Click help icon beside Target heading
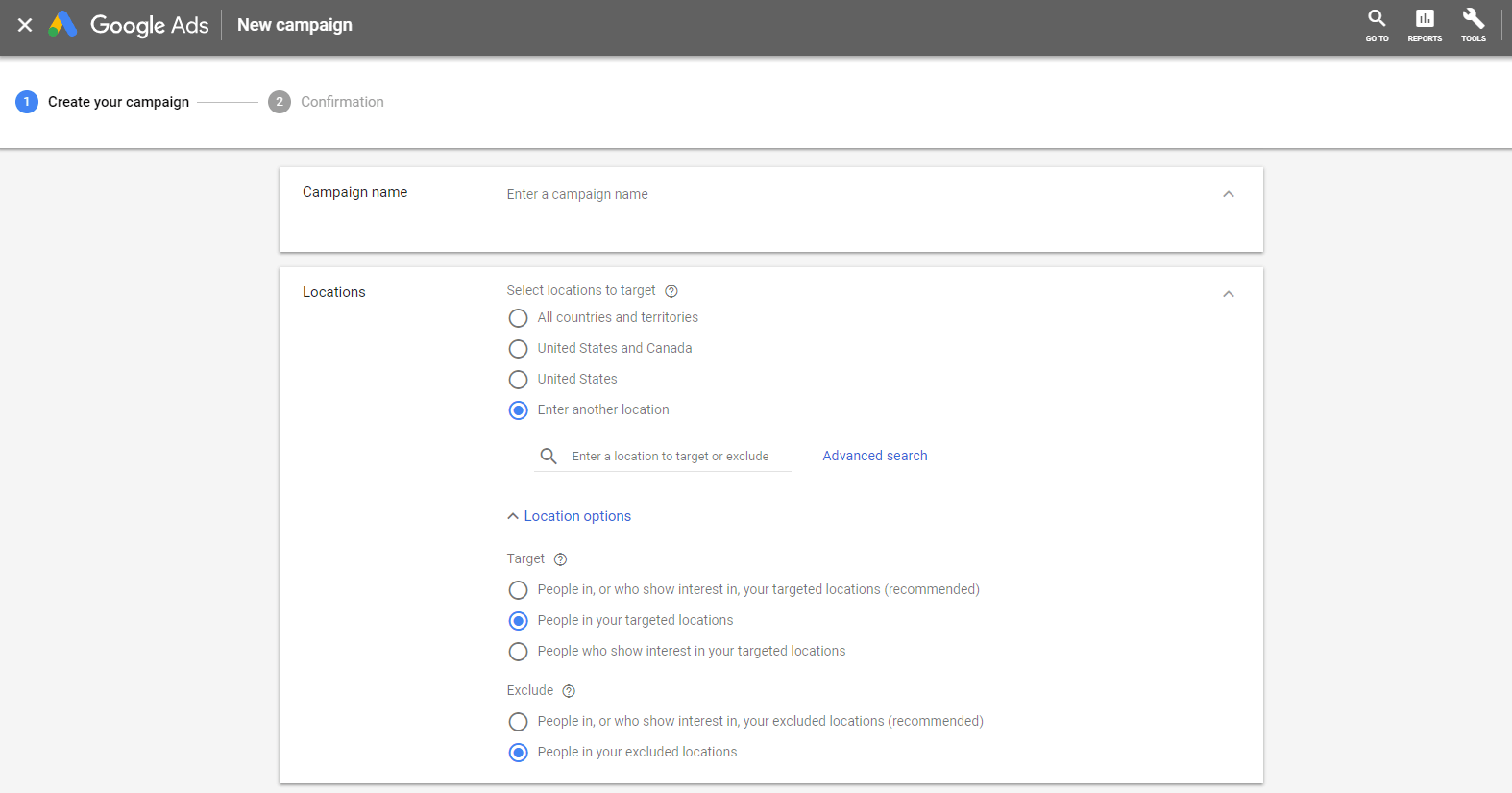The width and height of the screenshot is (1512, 793). (x=561, y=559)
